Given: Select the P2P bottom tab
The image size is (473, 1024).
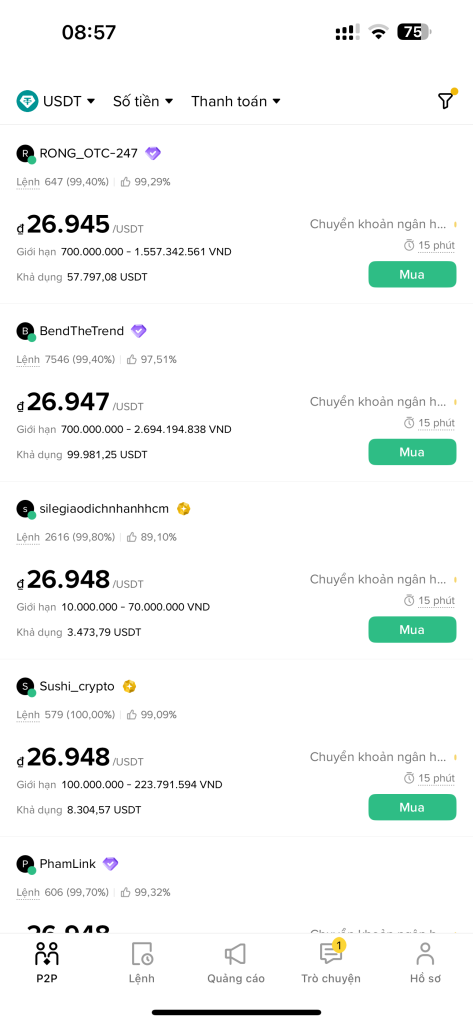Looking at the screenshot, I should point(46,962).
